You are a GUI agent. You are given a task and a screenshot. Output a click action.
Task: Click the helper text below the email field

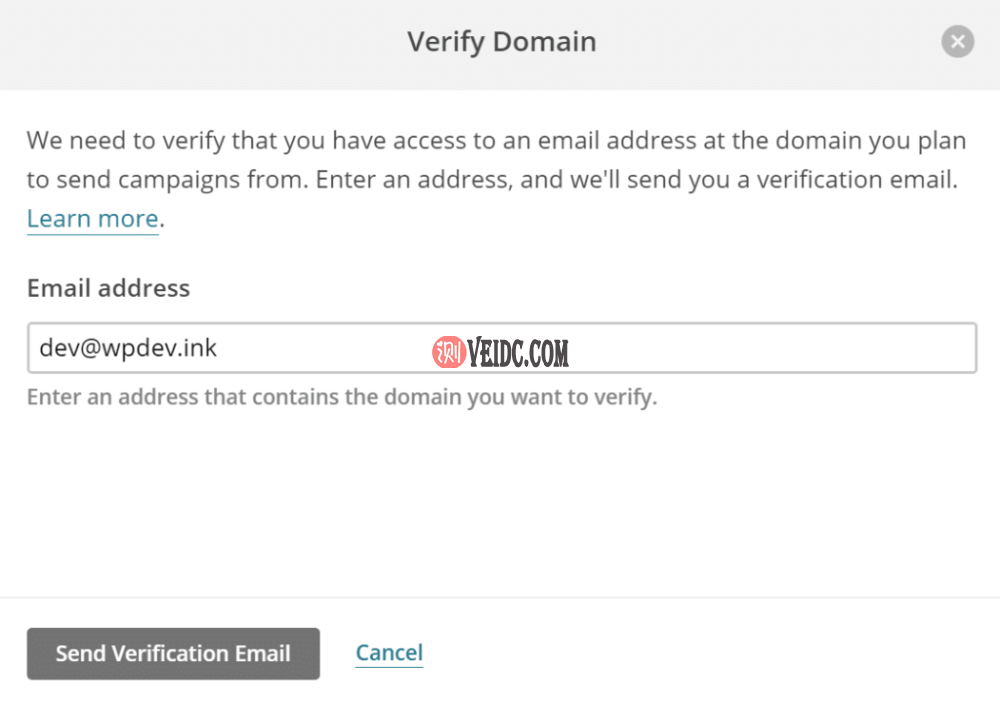(341, 397)
